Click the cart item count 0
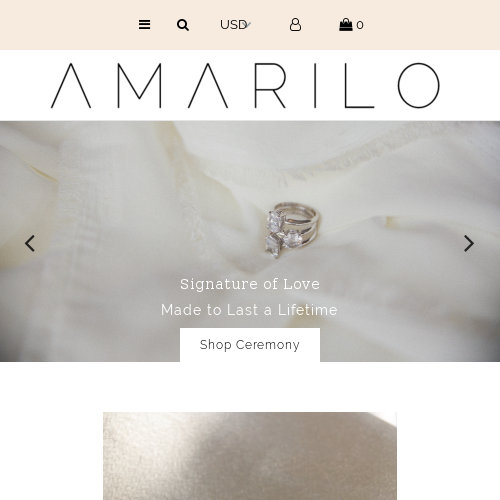This screenshot has width=500, height=500. point(360,25)
